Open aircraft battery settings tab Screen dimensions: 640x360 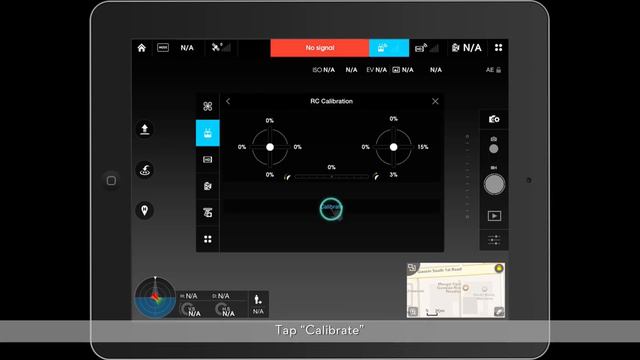pyautogui.click(x=208, y=186)
